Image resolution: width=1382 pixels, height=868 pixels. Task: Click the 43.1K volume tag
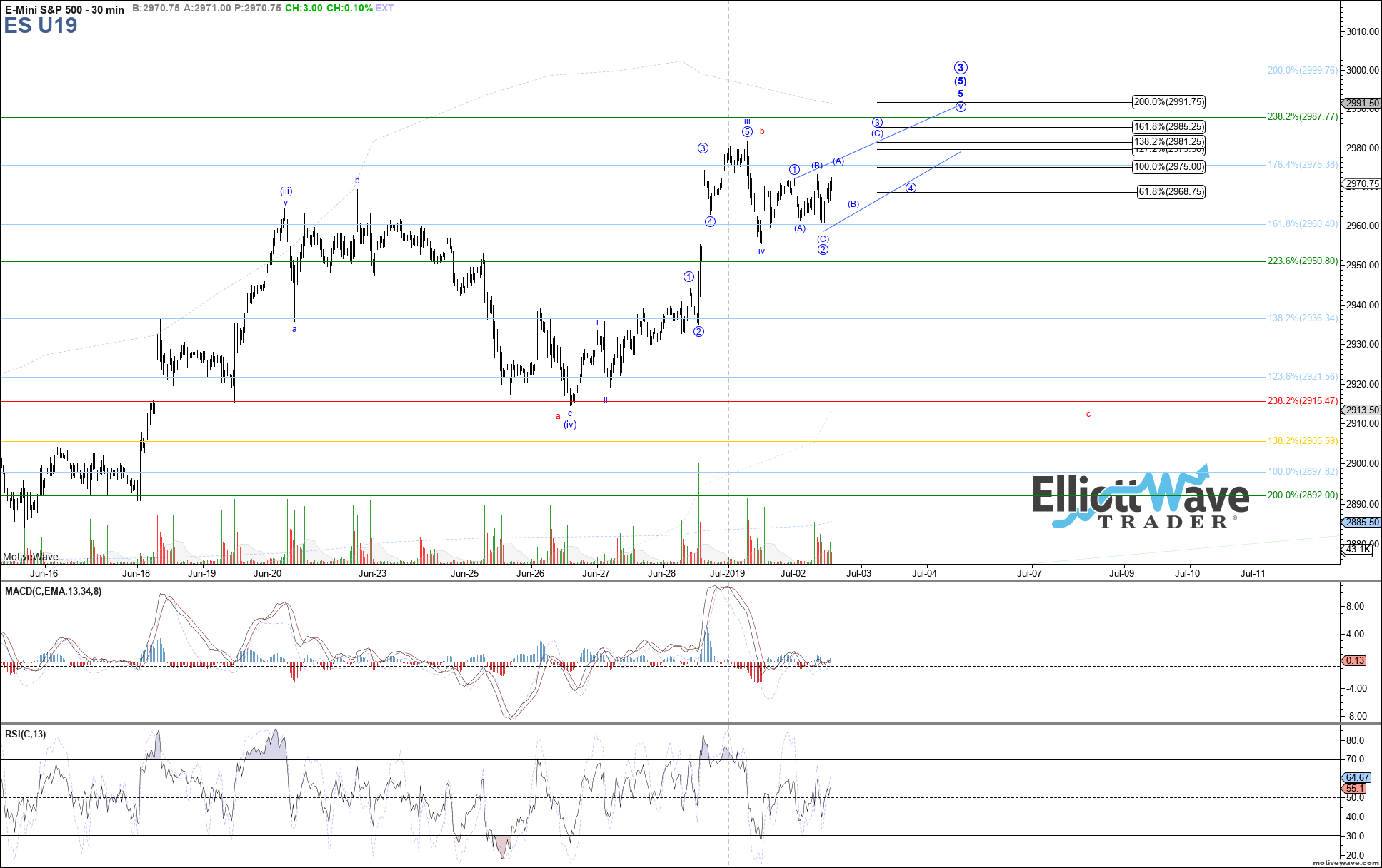pyautogui.click(x=1358, y=550)
